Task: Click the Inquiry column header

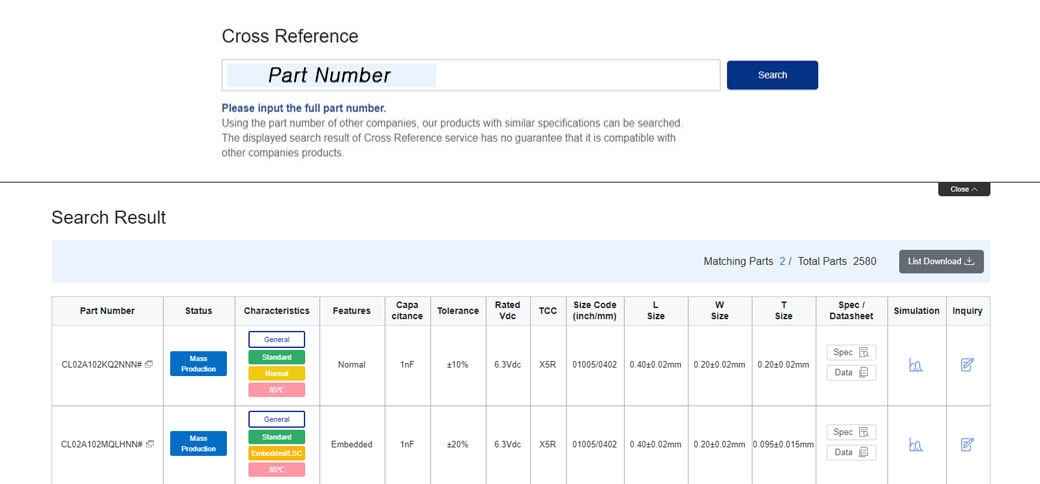Action: pyautogui.click(x=967, y=311)
